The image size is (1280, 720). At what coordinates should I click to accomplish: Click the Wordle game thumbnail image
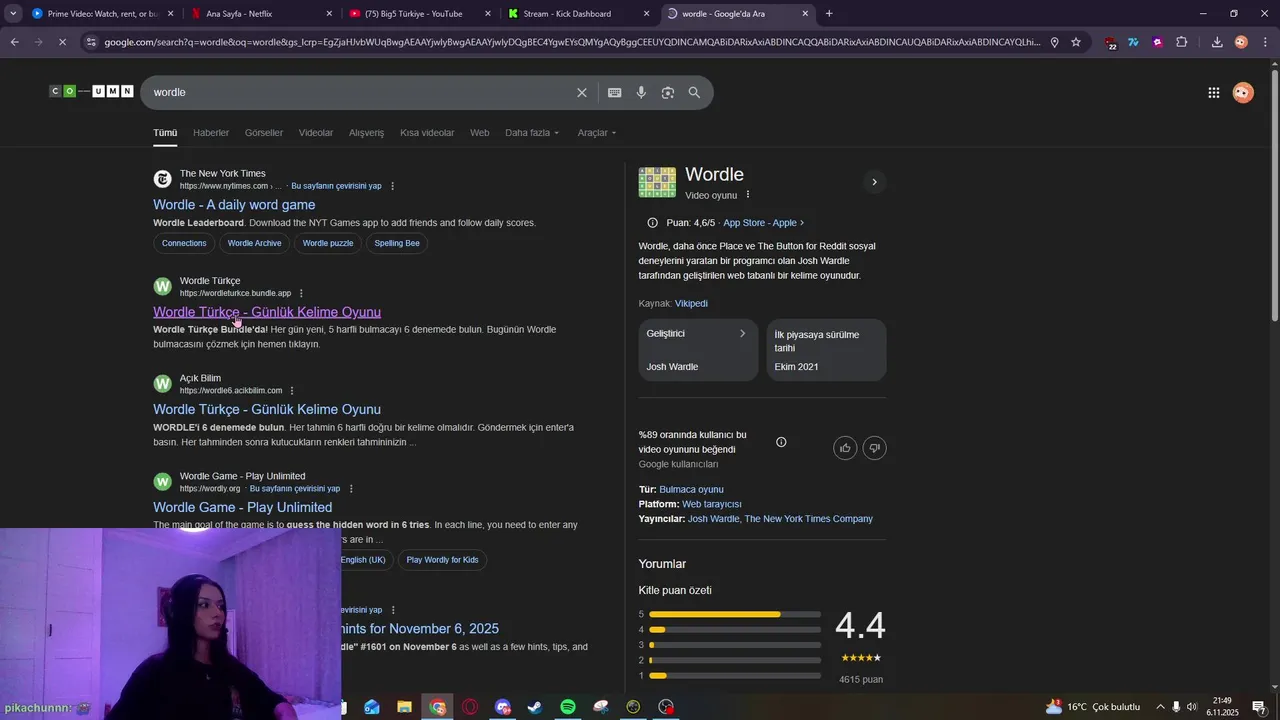tap(657, 182)
